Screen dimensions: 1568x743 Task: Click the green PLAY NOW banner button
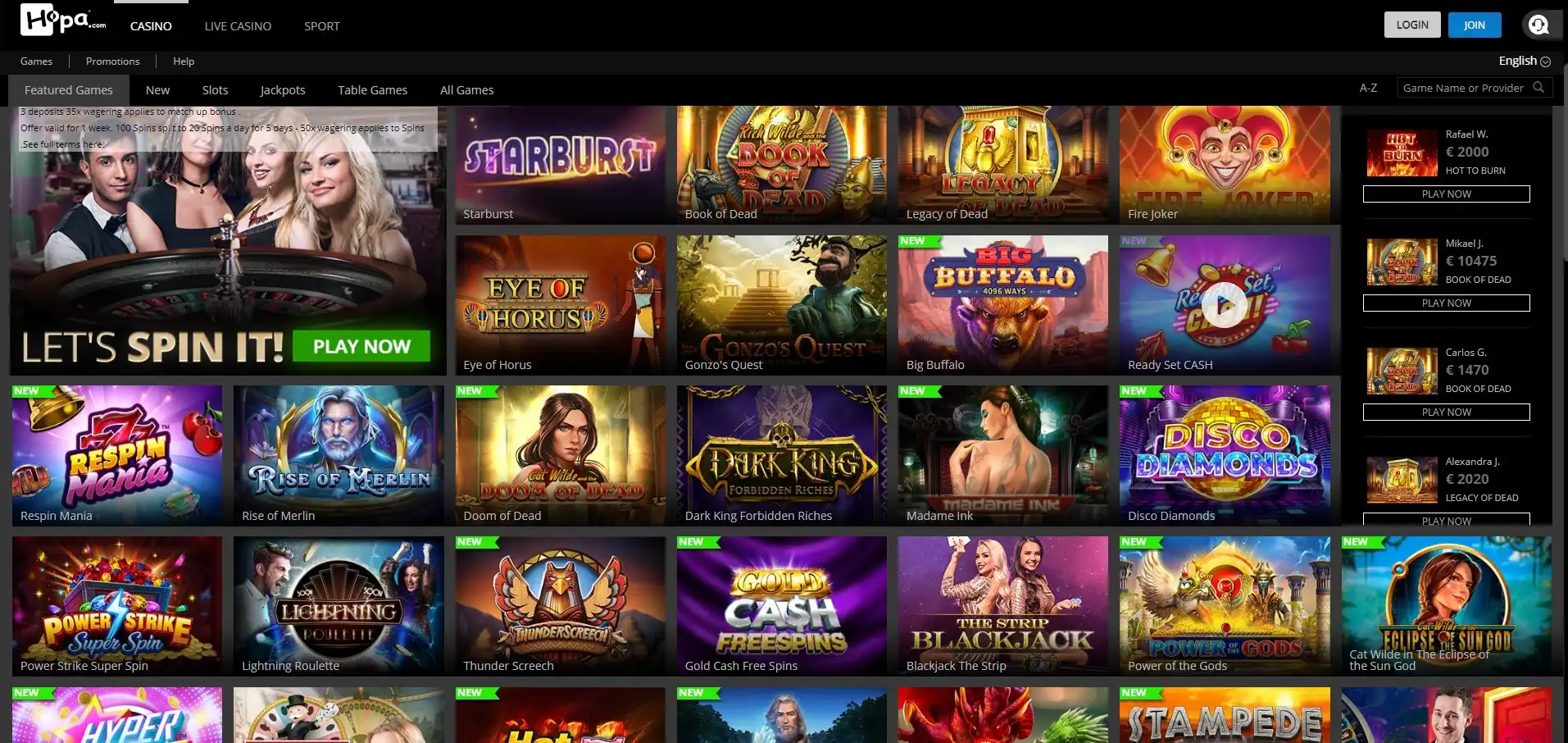(361, 346)
